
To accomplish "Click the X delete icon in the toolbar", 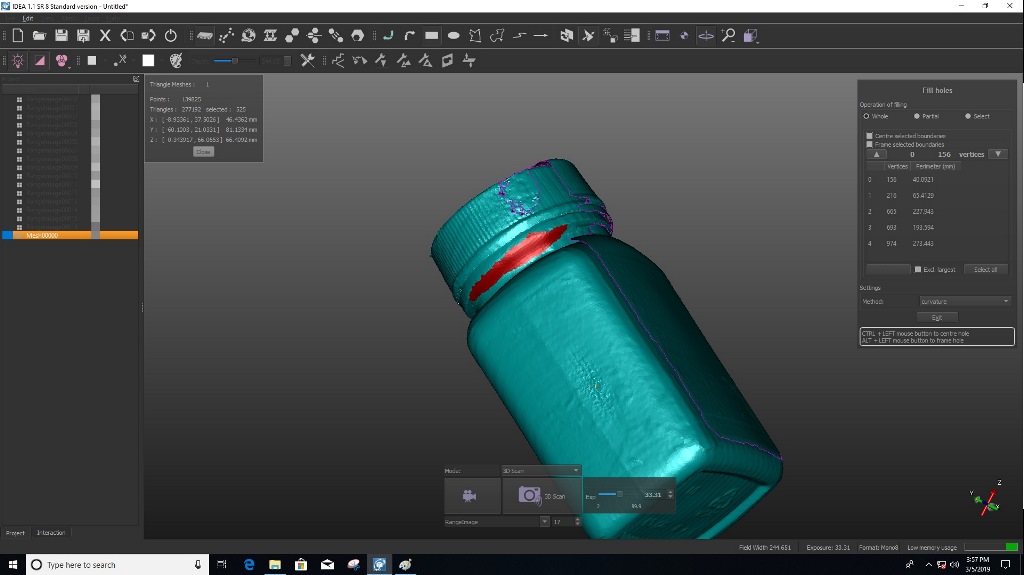I will click(105, 35).
